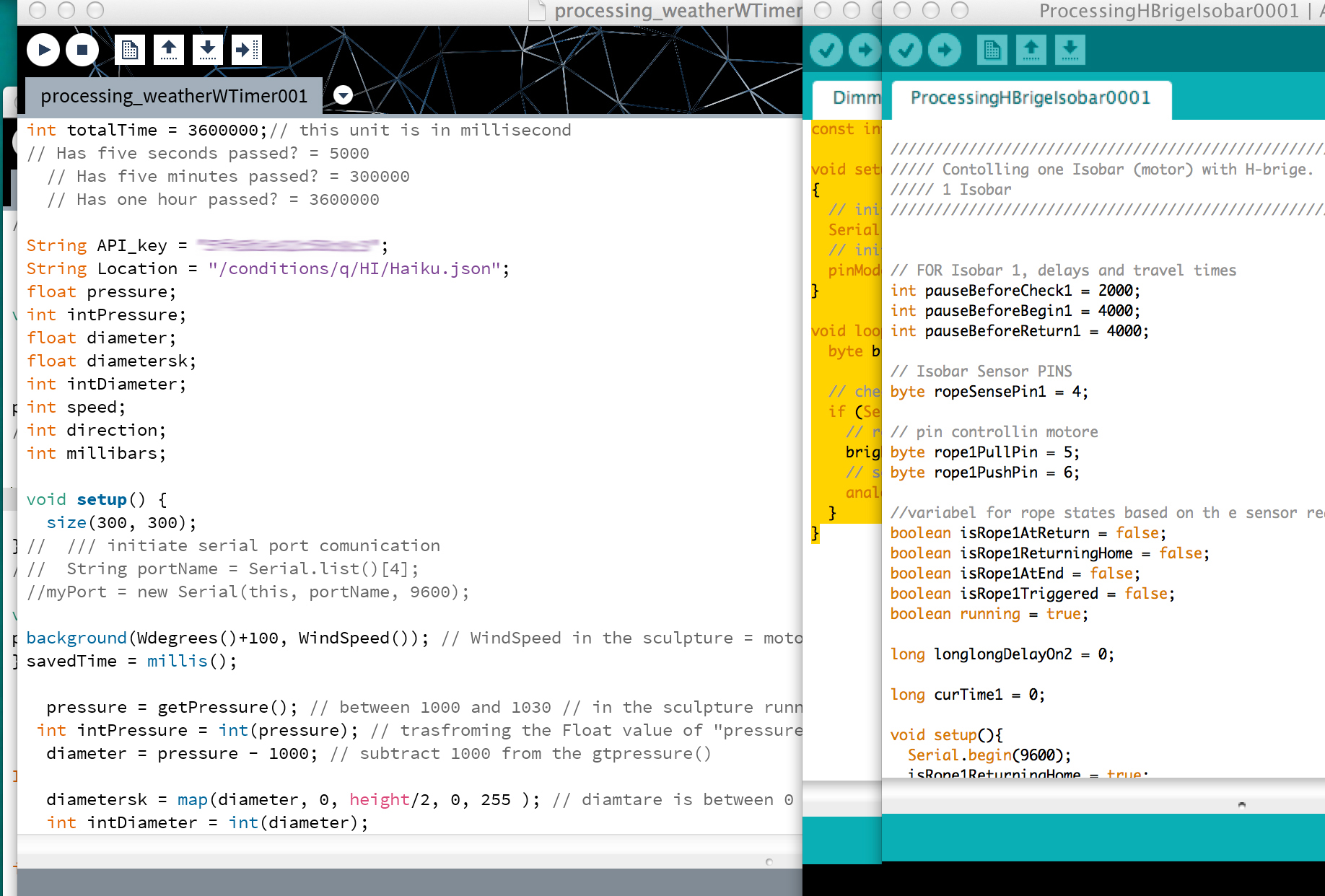The image size is (1325, 896).
Task: Create new sketch in ProcessingHBrigeIsobar0001 window
Action: coord(992,50)
